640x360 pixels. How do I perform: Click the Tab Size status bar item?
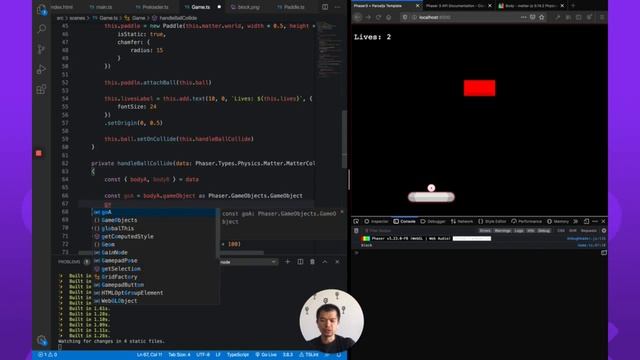click(x=179, y=355)
